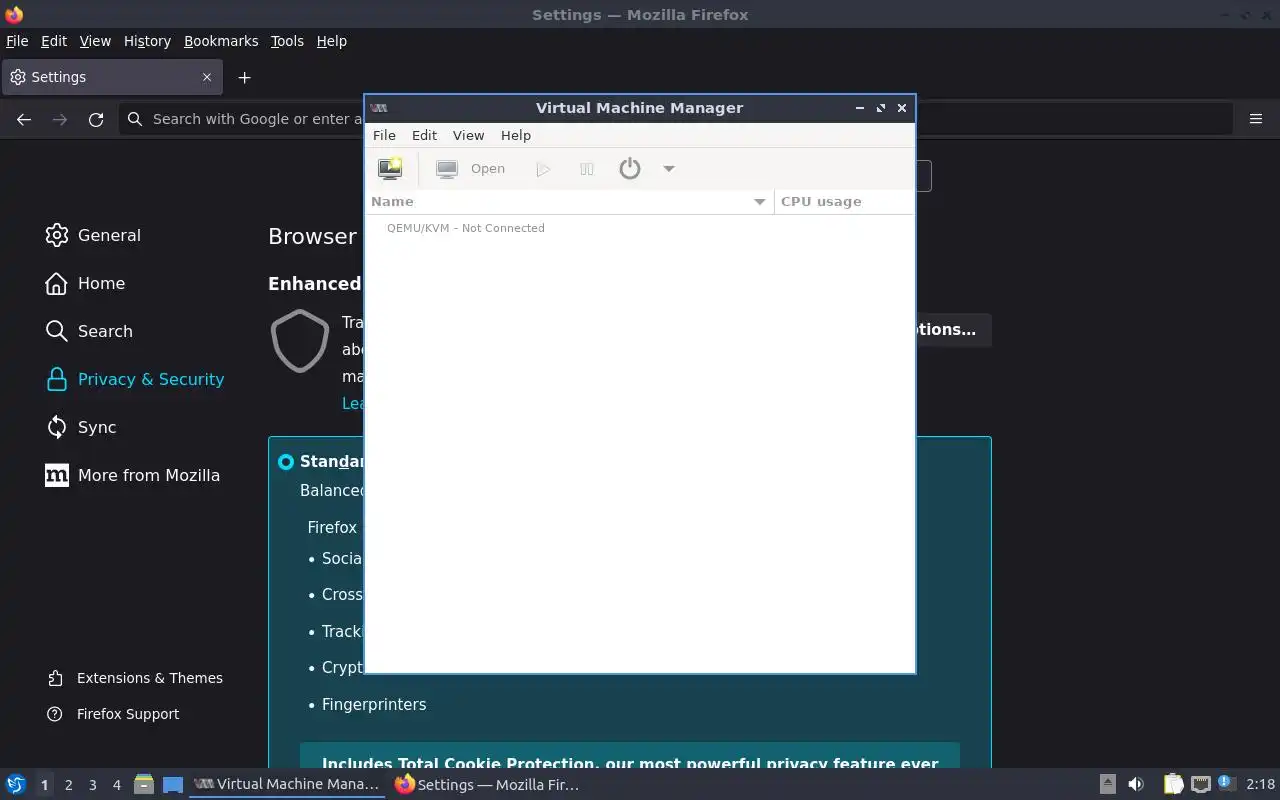Open Firefox Bookmarks menu

[221, 41]
